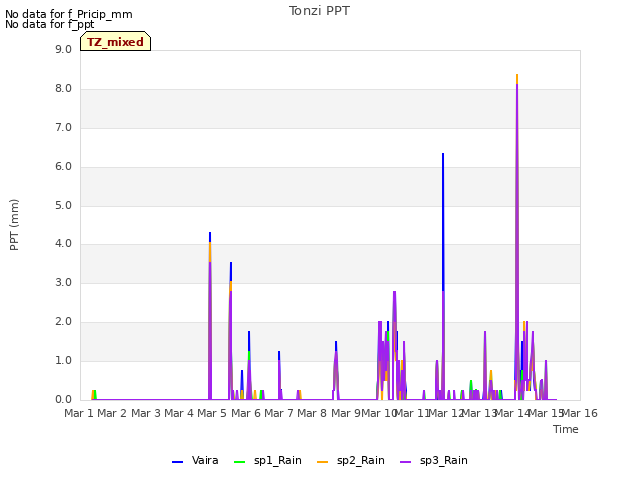Viewport: 640px width, 480px height.
Task: Click the TZ_mixed annotation box
Action: (x=116, y=41)
